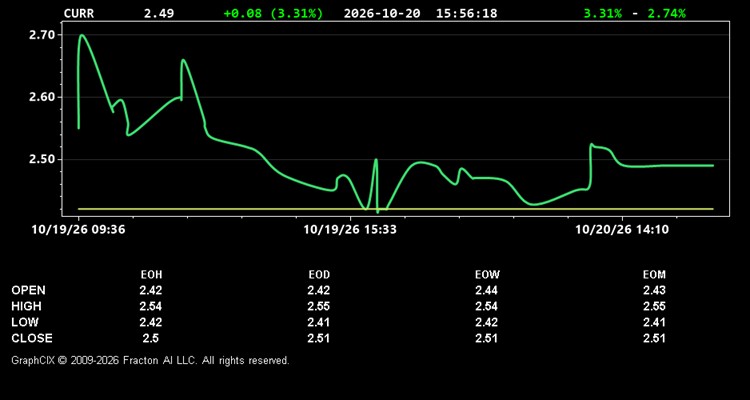
Task: Click the CLOSE row label
Action: point(32,338)
